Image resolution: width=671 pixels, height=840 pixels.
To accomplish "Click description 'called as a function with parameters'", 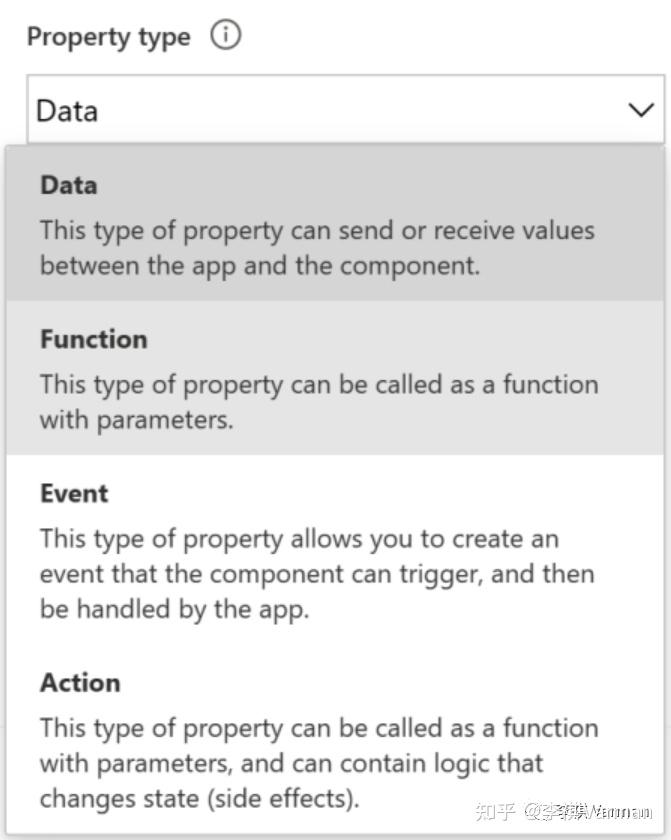I will 319,402.
